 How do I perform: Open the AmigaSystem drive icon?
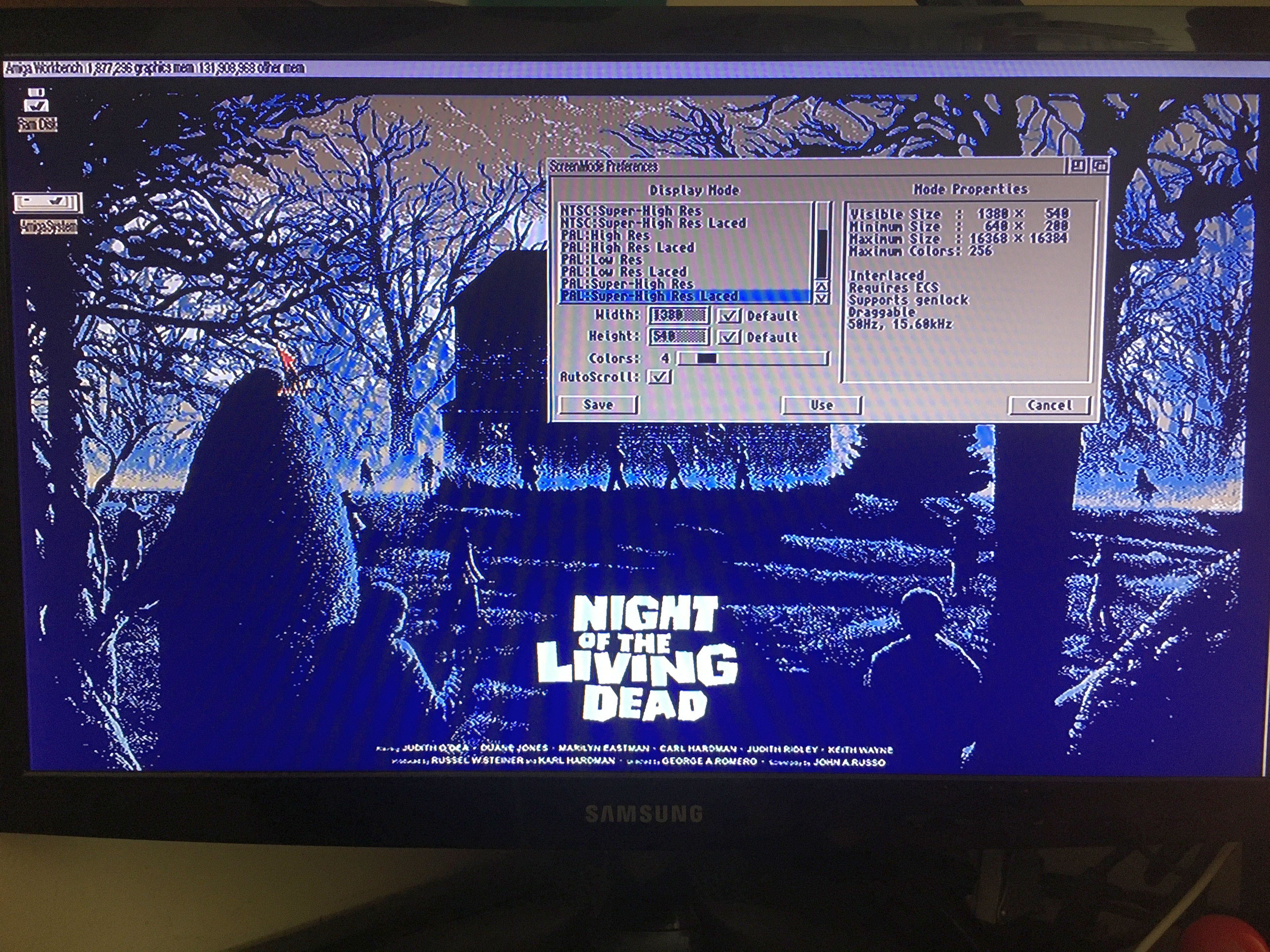click(48, 212)
